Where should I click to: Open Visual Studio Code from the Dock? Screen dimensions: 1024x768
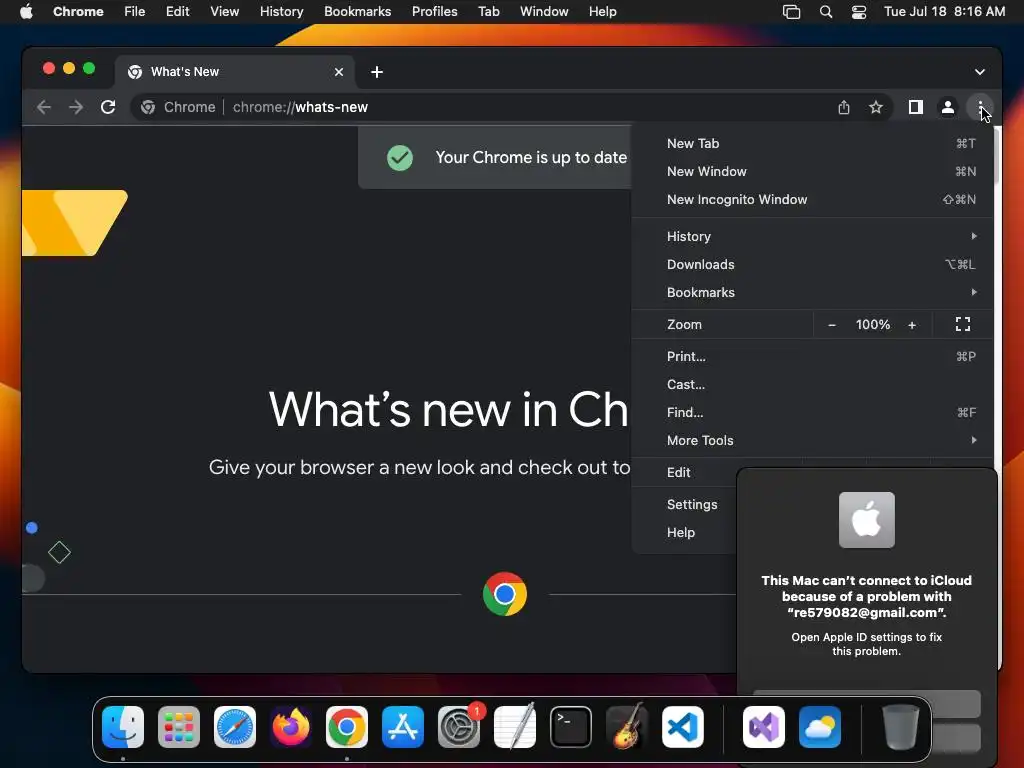[x=683, y=727]
